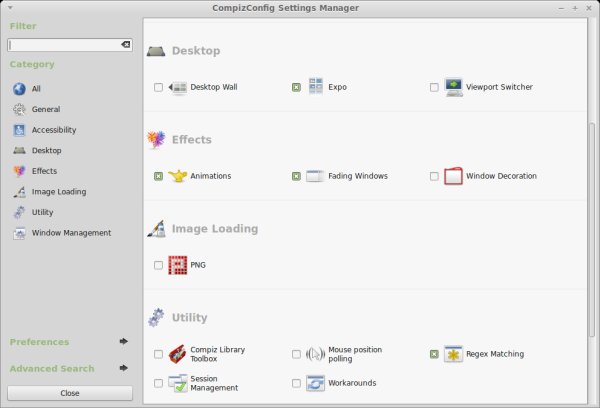Open Viewport Switcher settings by its label
This screenshot has width=600, height=408.
tap(499, 87)
